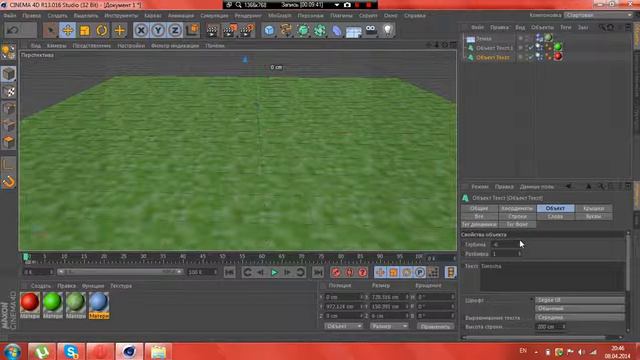
Task: Open the Объект coordinate mode dropdown
Action: [x=343, y=326]
